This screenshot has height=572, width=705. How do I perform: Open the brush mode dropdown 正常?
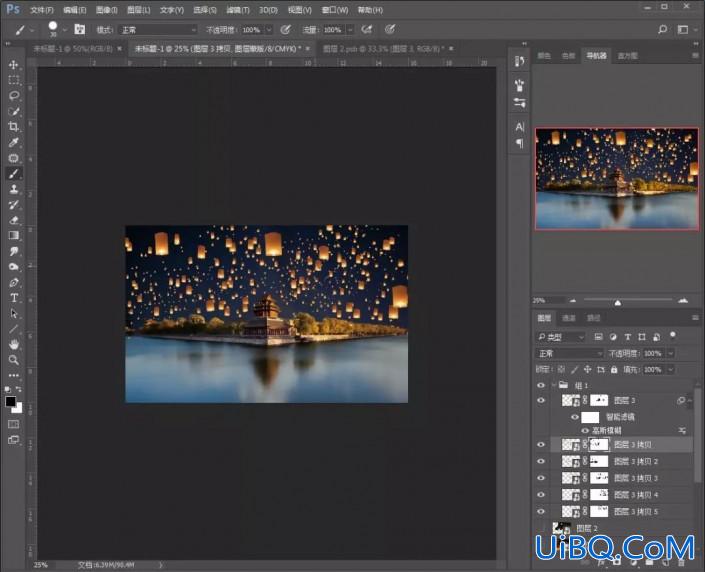tap(157, 30)
